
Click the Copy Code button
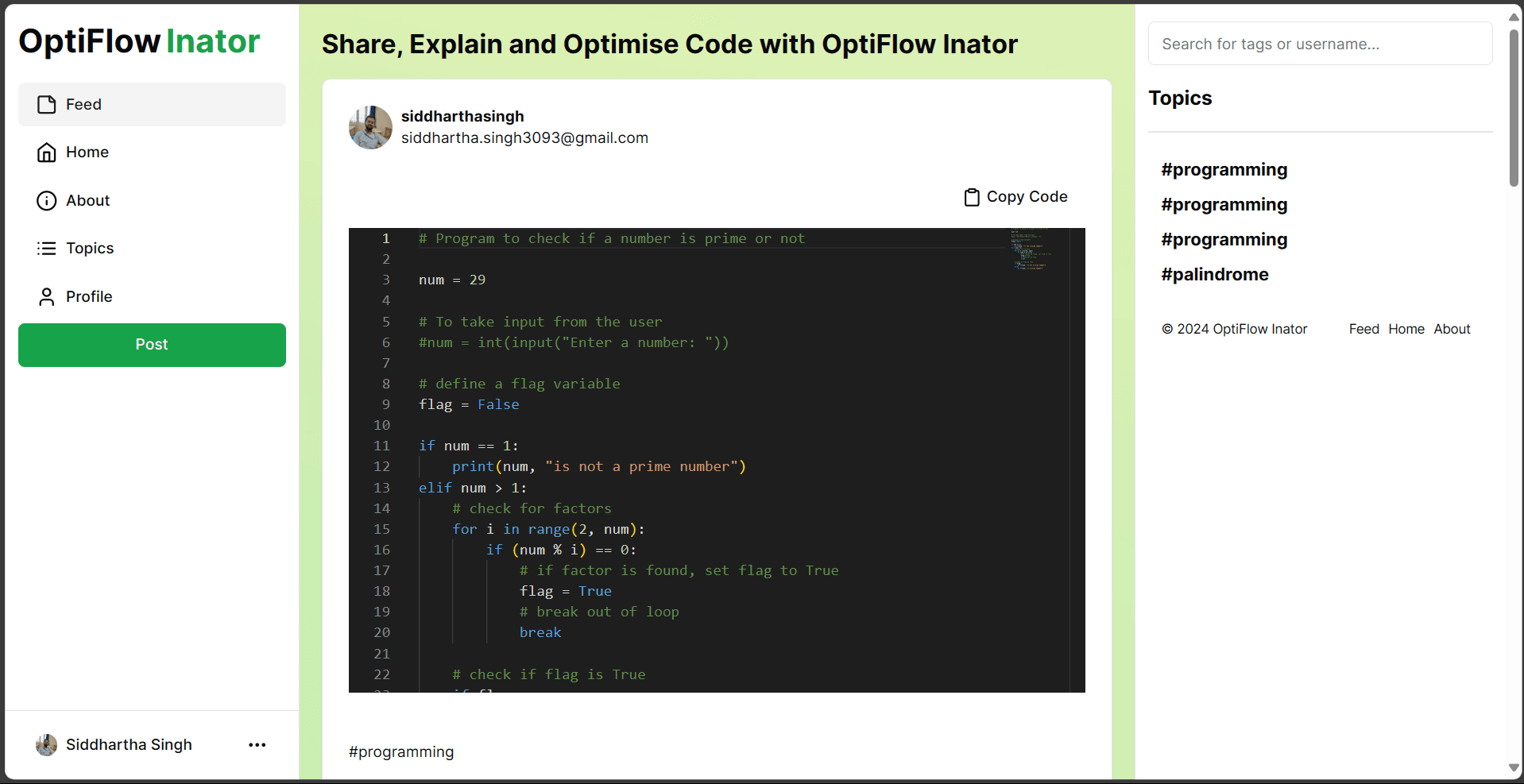(1016, 197)
